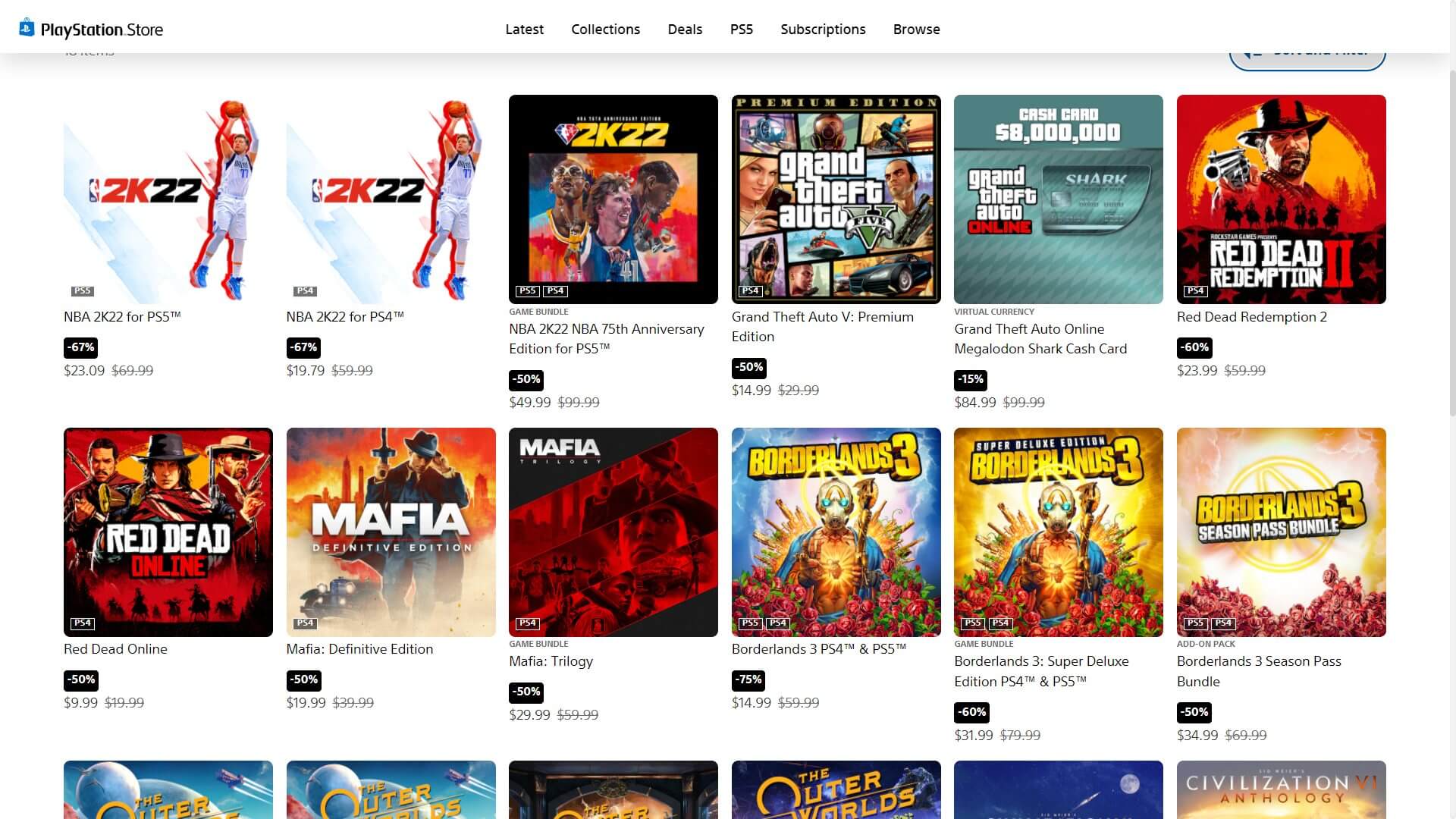The width and height of the screenshot is (1456, 819).
Task: Select the Mafia Trilogy cover artwork
Action: point(613,532)
